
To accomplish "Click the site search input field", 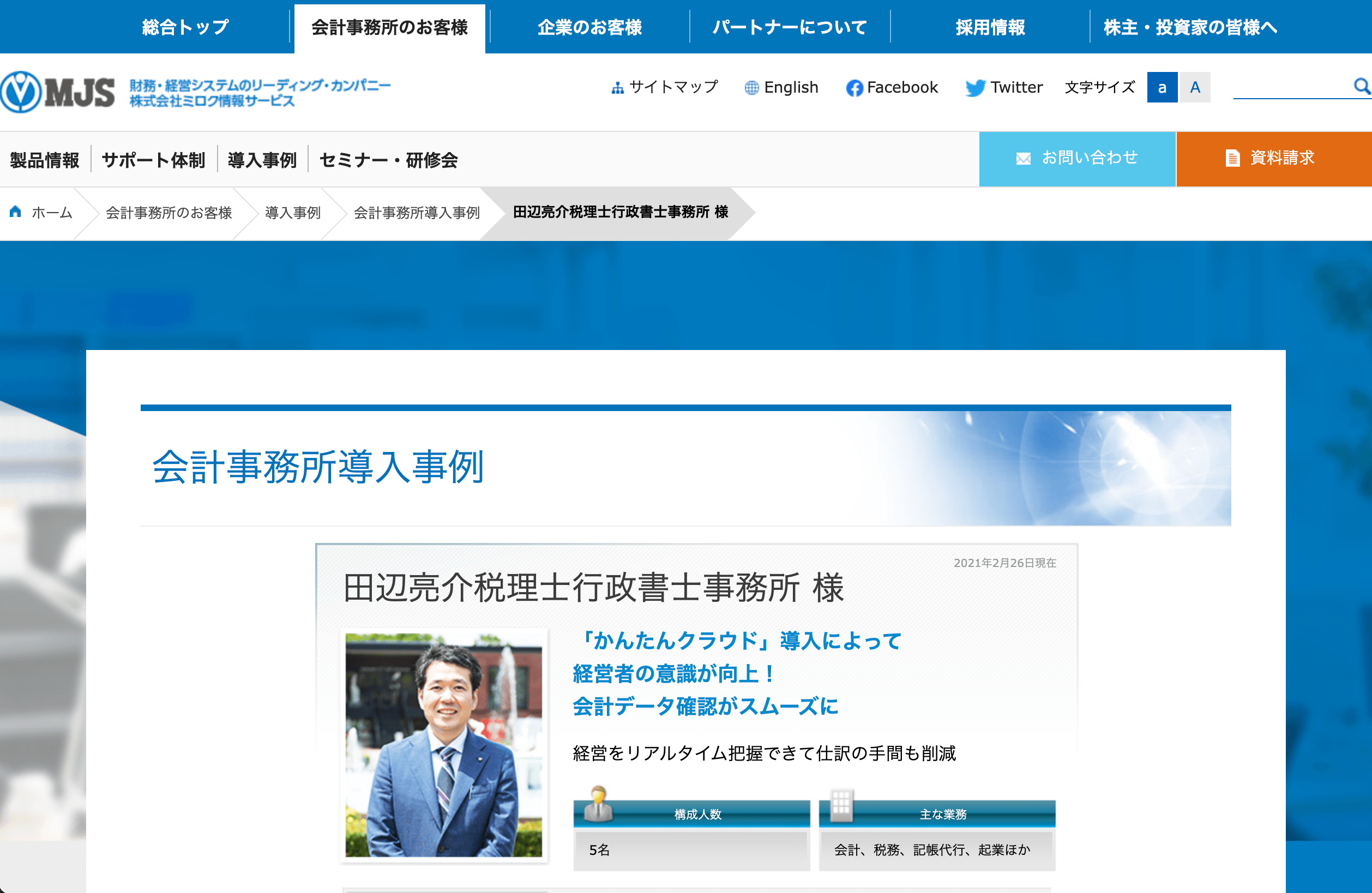I will pos(1291,87).
